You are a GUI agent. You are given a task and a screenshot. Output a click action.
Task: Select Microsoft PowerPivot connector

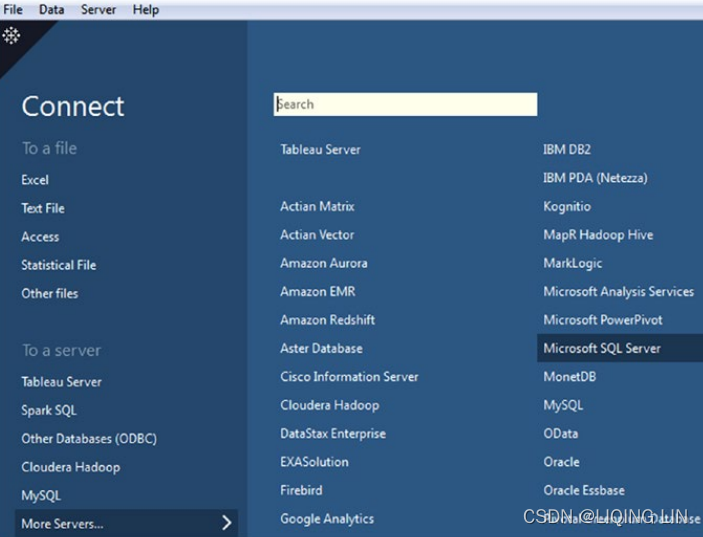pos(603,320)
